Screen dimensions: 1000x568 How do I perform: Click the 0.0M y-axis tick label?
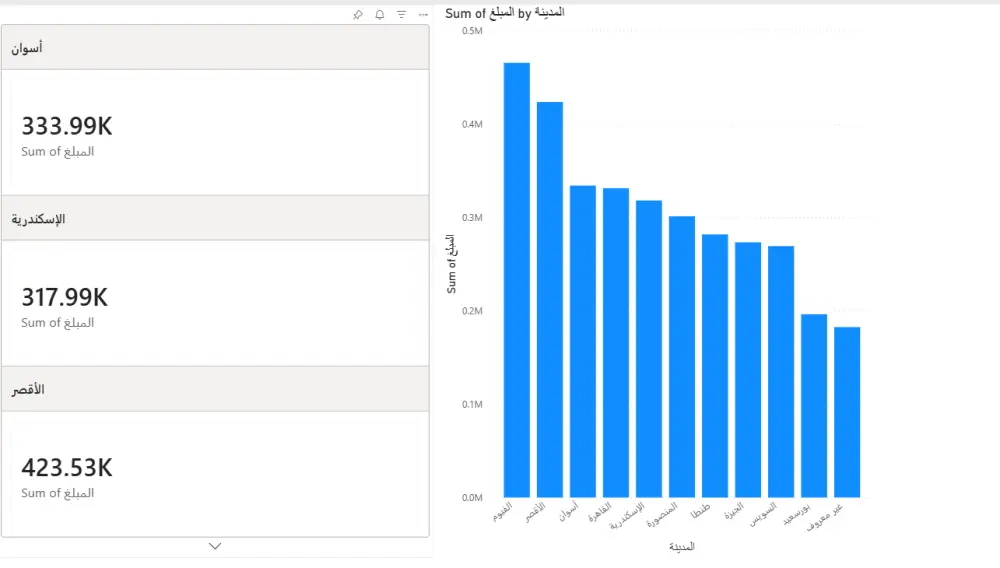472,498
